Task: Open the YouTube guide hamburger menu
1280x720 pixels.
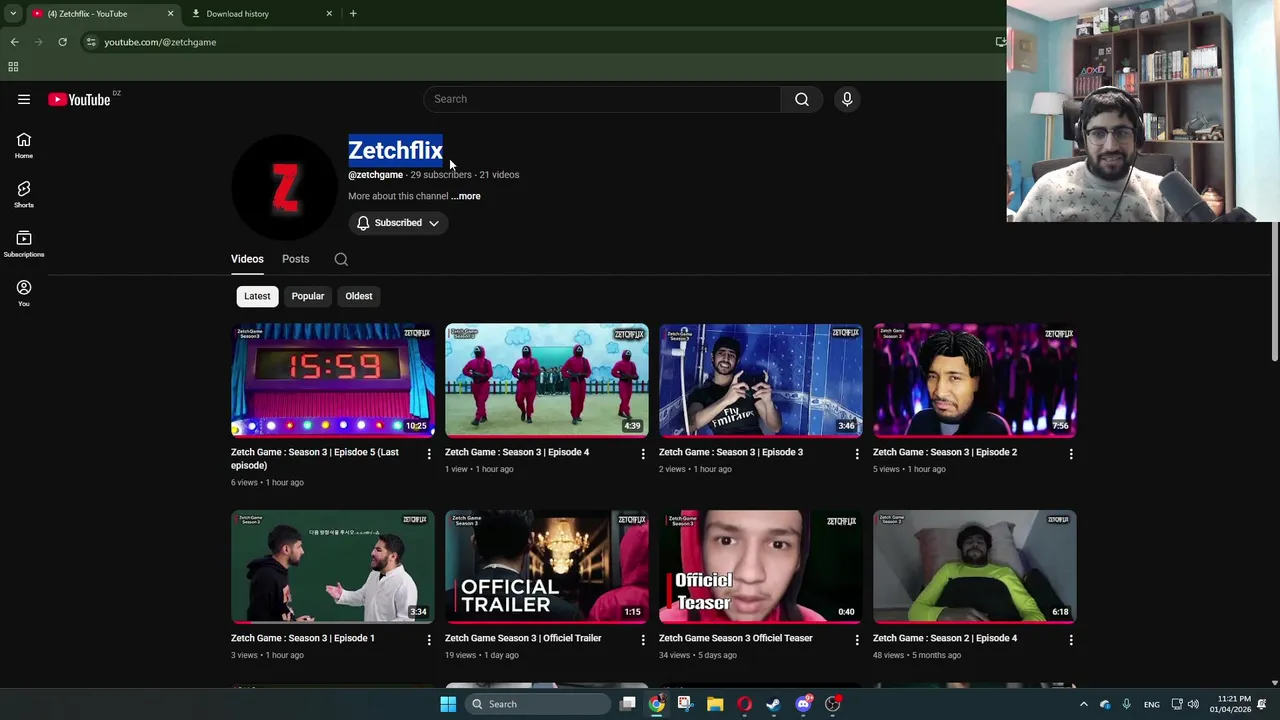Action: tap(24, 99)
